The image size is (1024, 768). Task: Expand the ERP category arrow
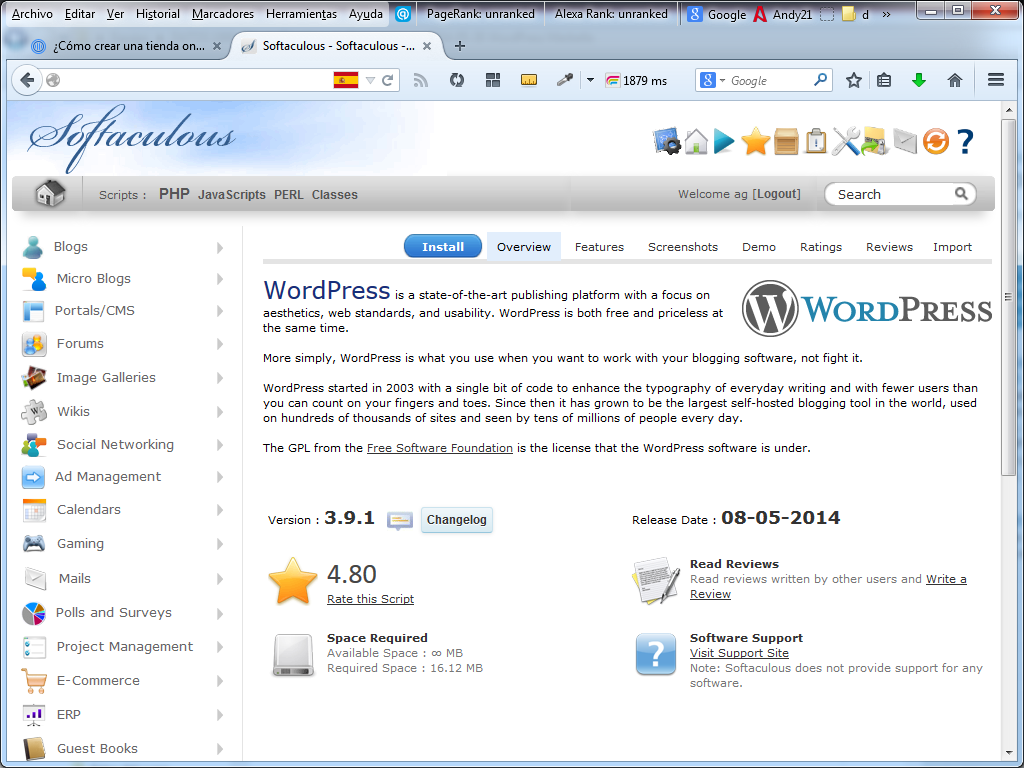(x=220, y=715)
